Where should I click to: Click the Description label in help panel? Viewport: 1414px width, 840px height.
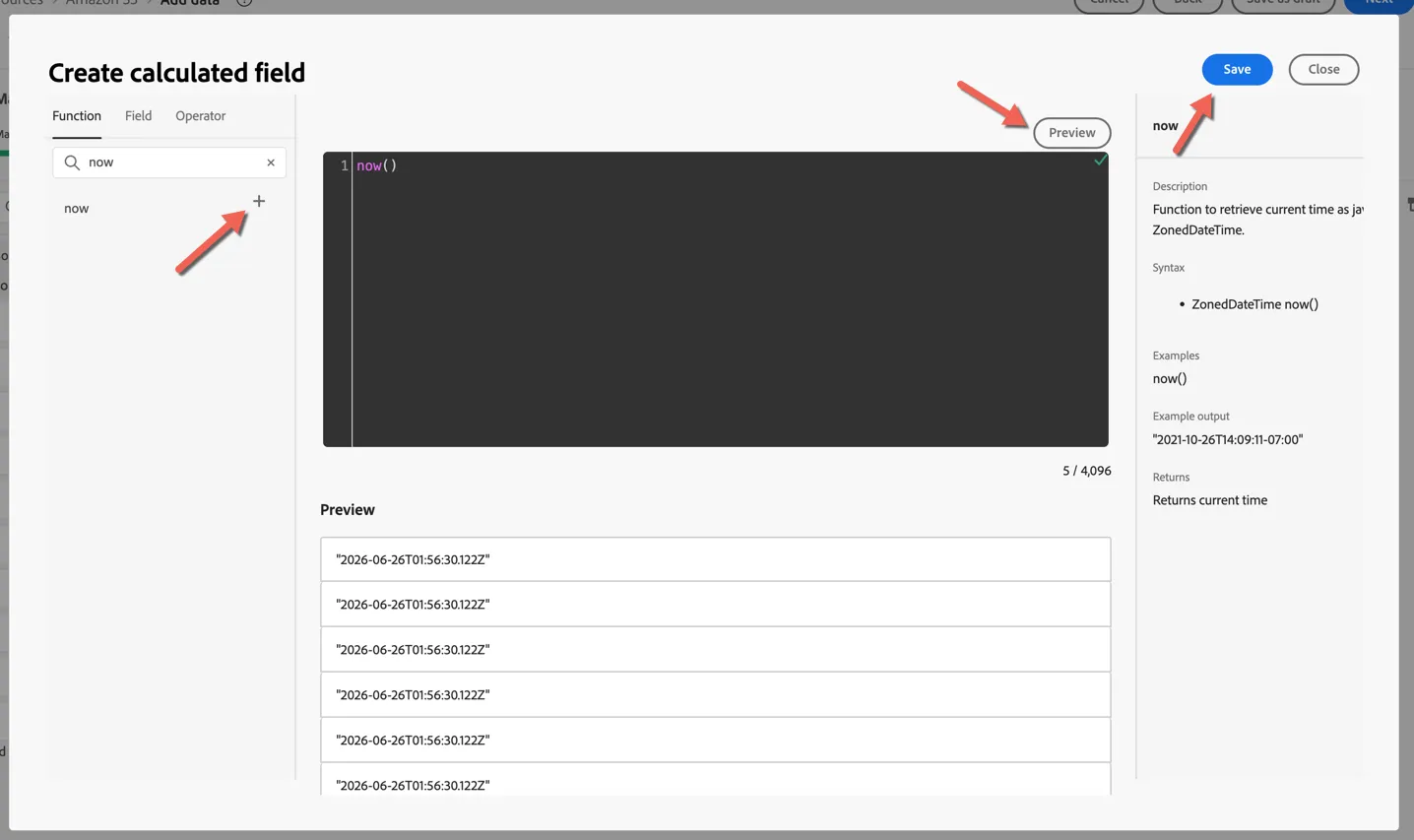tap(1180, 186)
